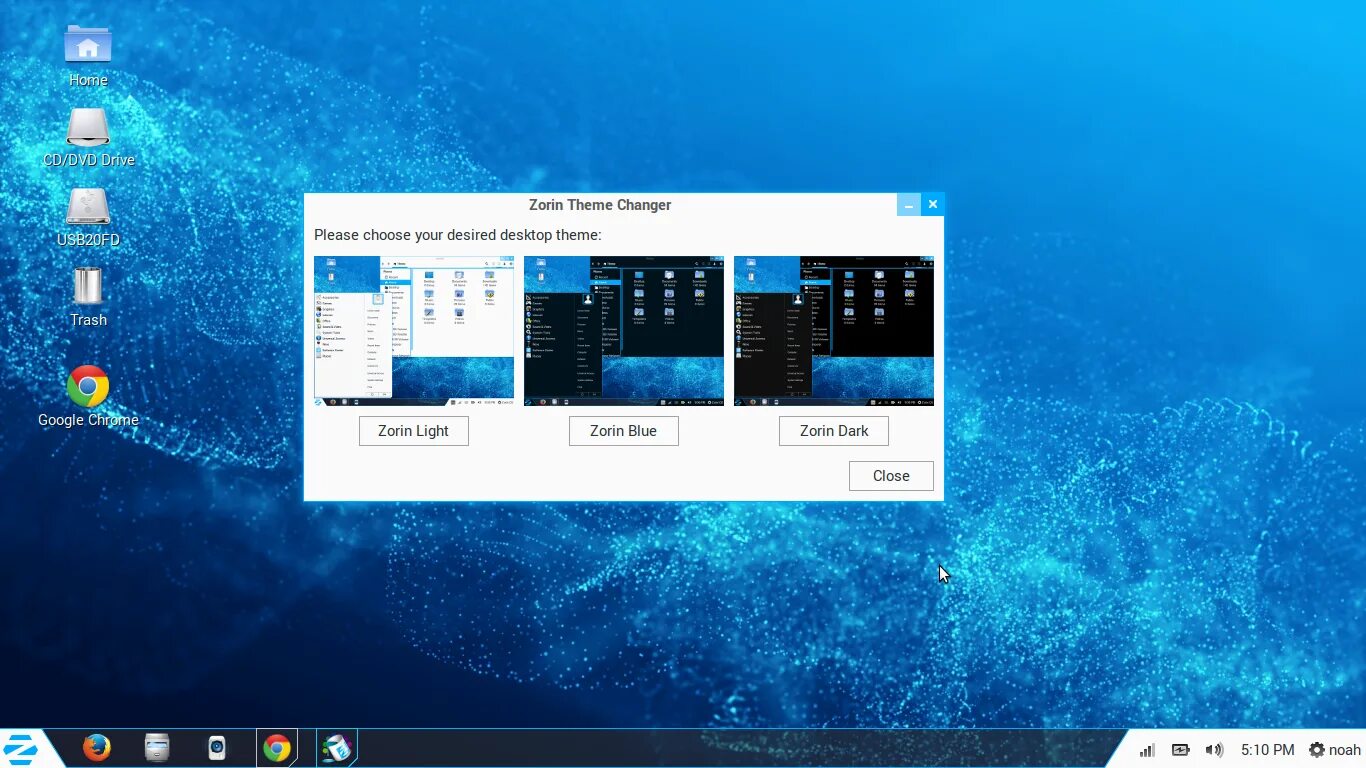Apply the Zorin Blue theme
This screenshot has width=1366, height=768.
[624, 431]
